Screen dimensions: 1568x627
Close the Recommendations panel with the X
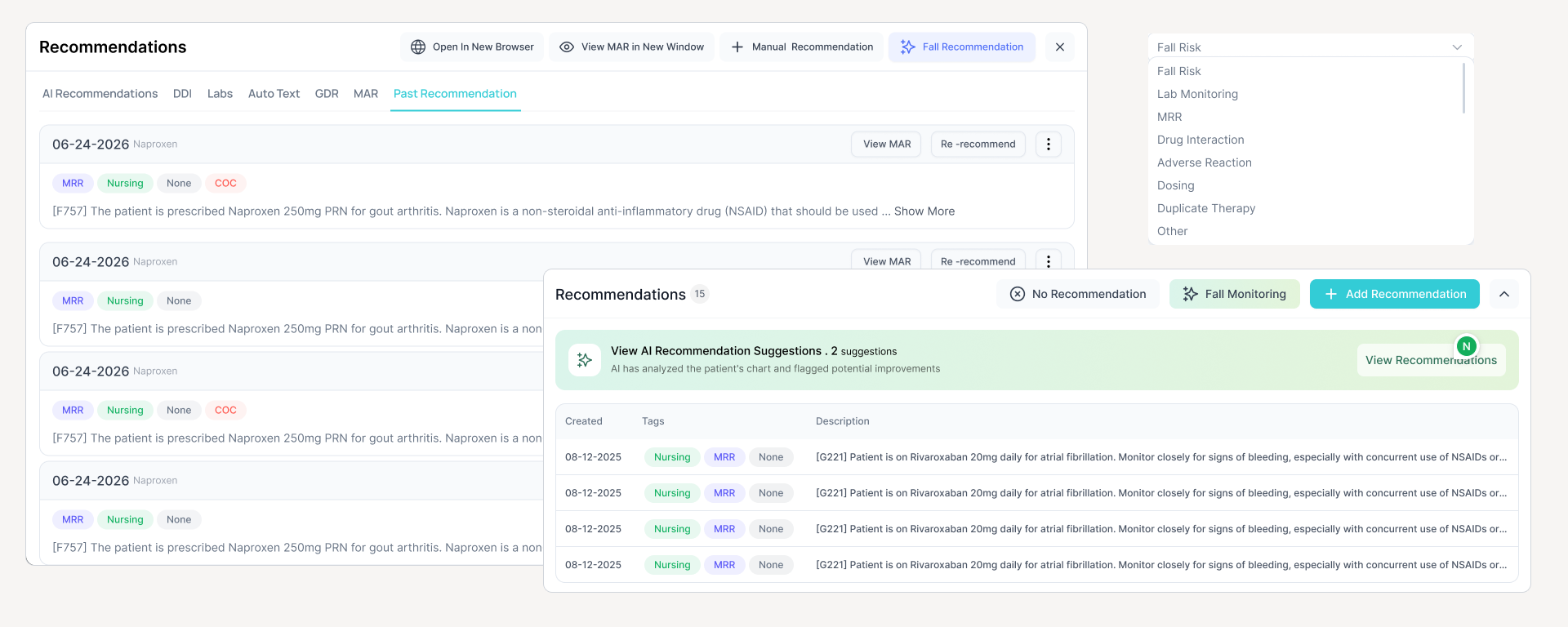tap(1060, 47)
